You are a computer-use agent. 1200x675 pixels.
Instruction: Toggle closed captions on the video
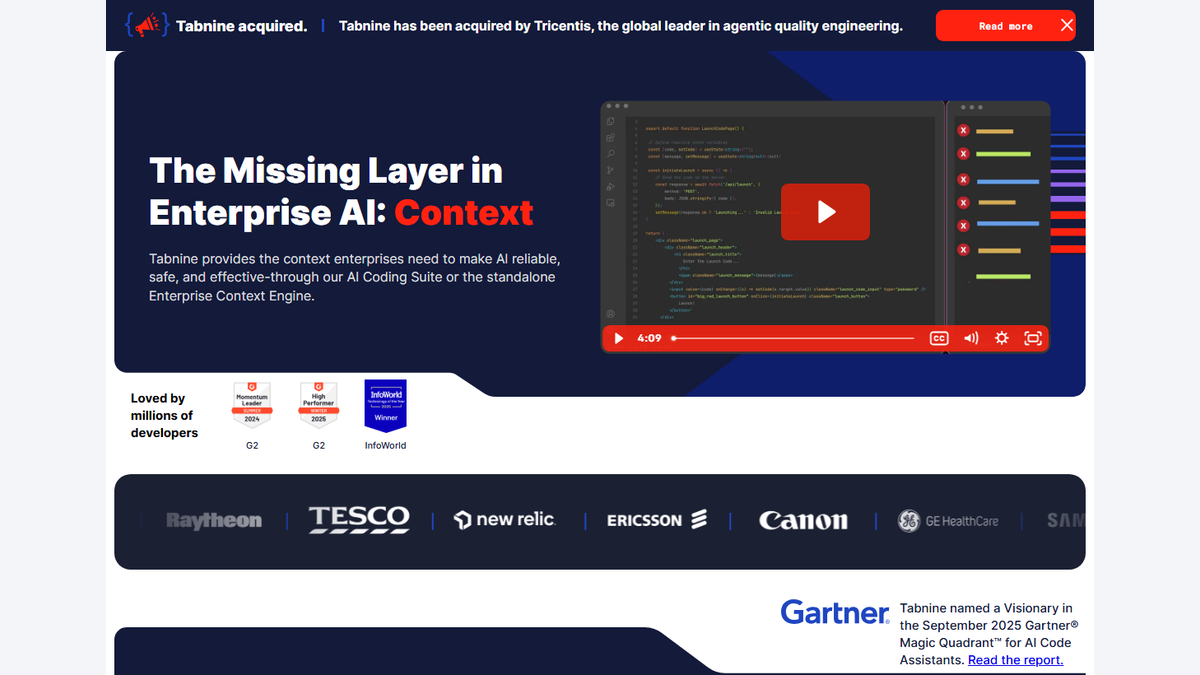tap(939, 339)
